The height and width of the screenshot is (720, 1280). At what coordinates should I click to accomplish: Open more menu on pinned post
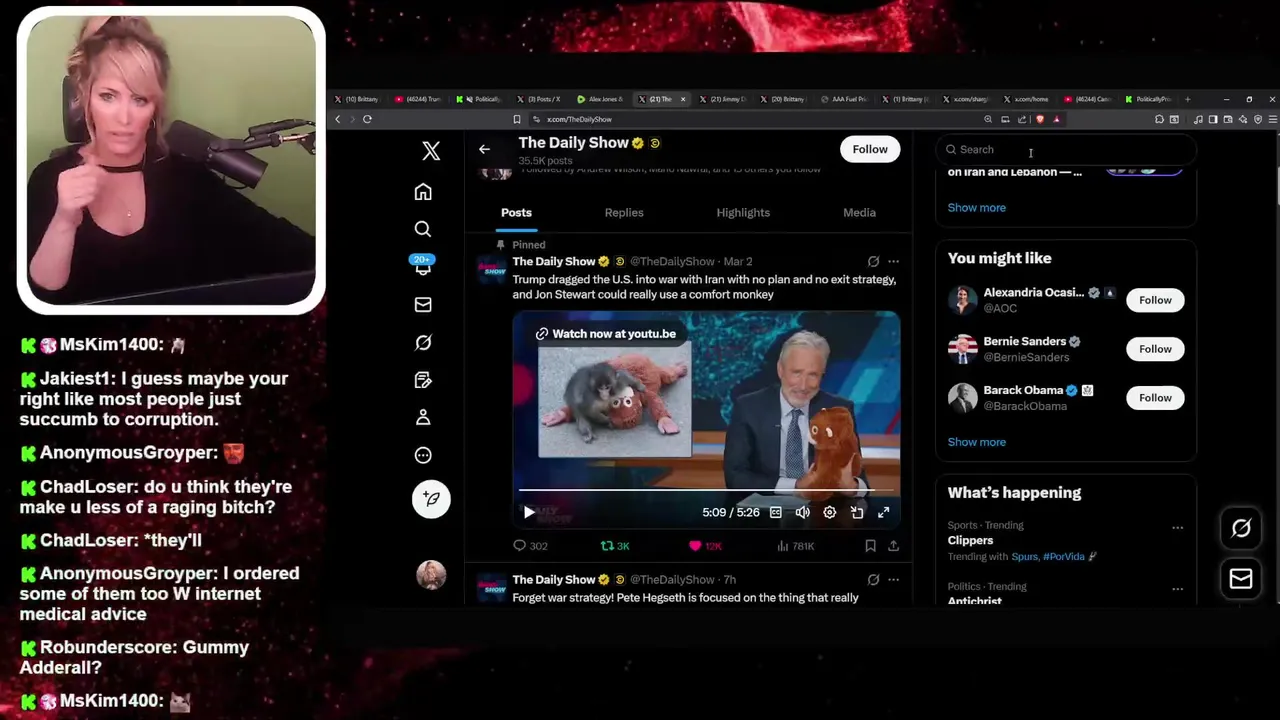pyautogui.click(x=893, y=261)
